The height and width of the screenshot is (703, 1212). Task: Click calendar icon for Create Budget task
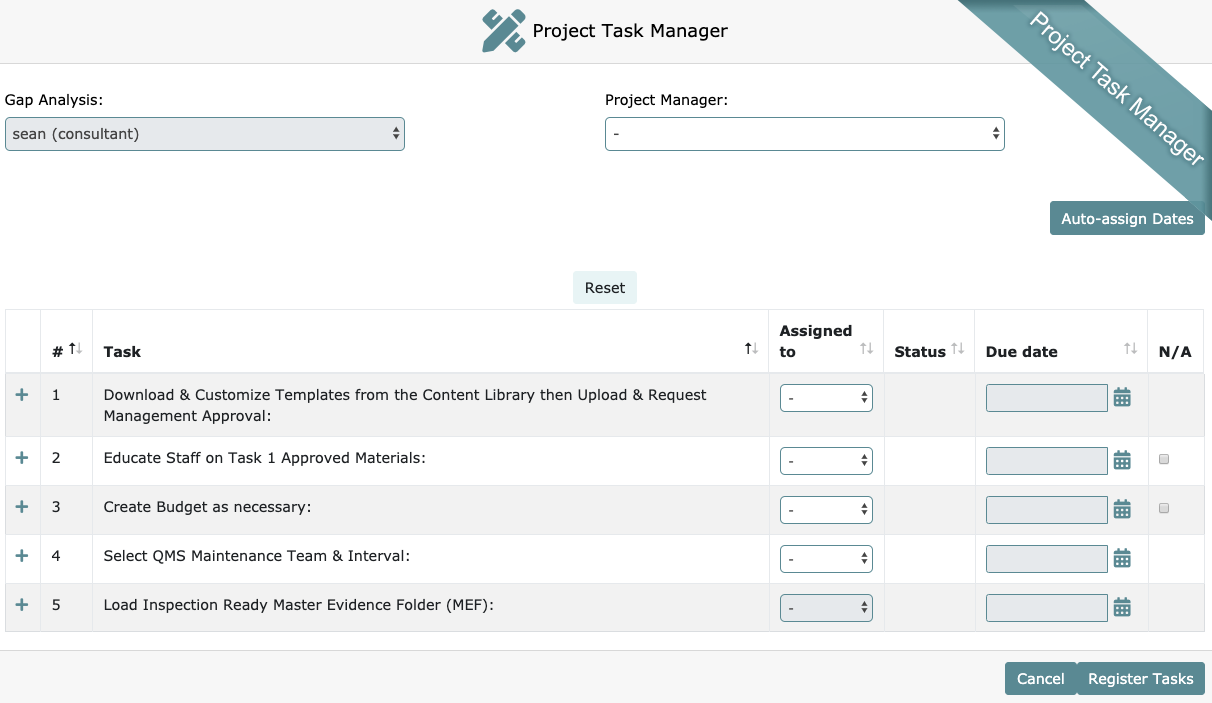point(1122,509)
